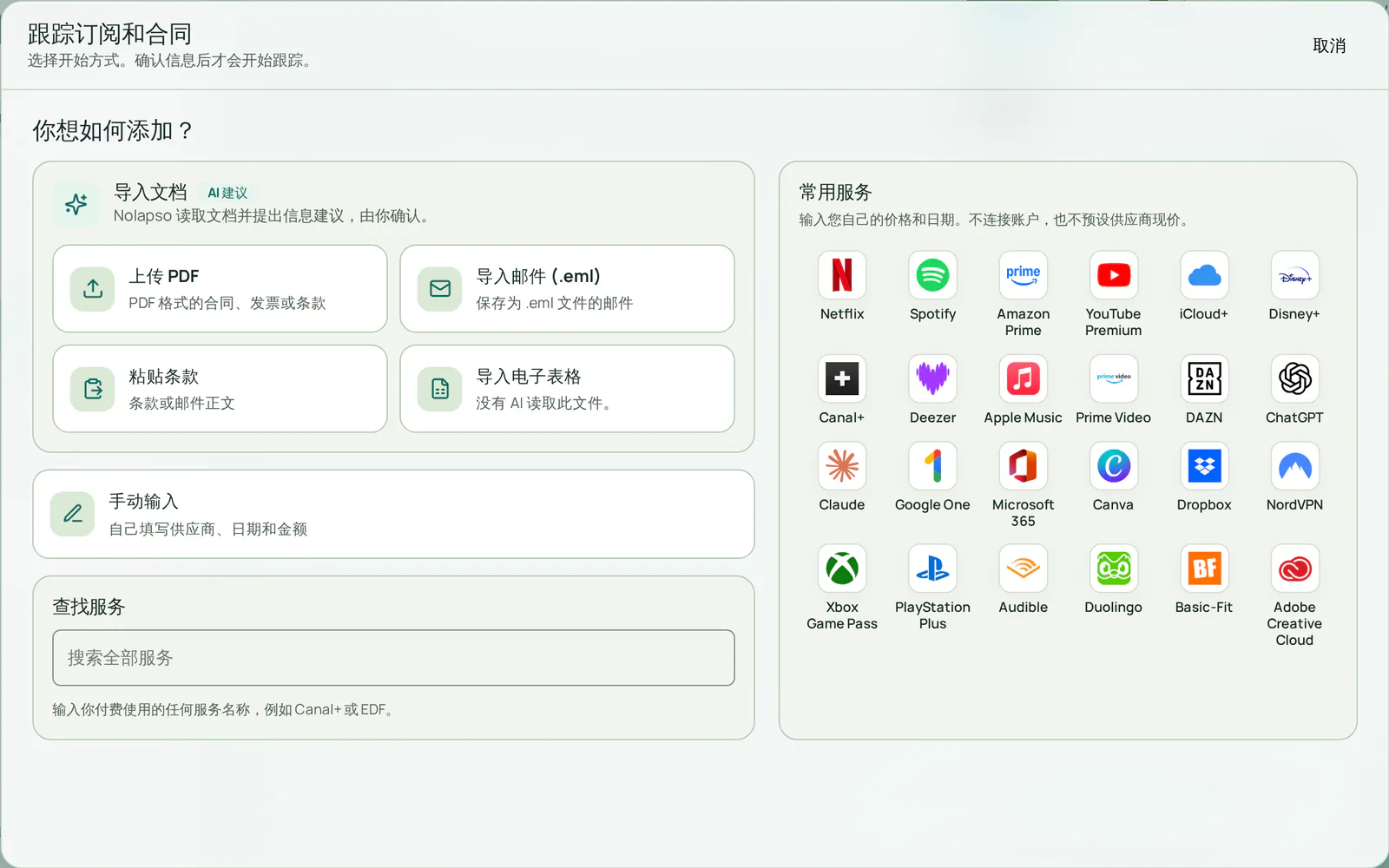Select the ChatGPT icon
Image resolution: width=1389 pixels, height=868 pixels.
click(x=1294, y=378)
